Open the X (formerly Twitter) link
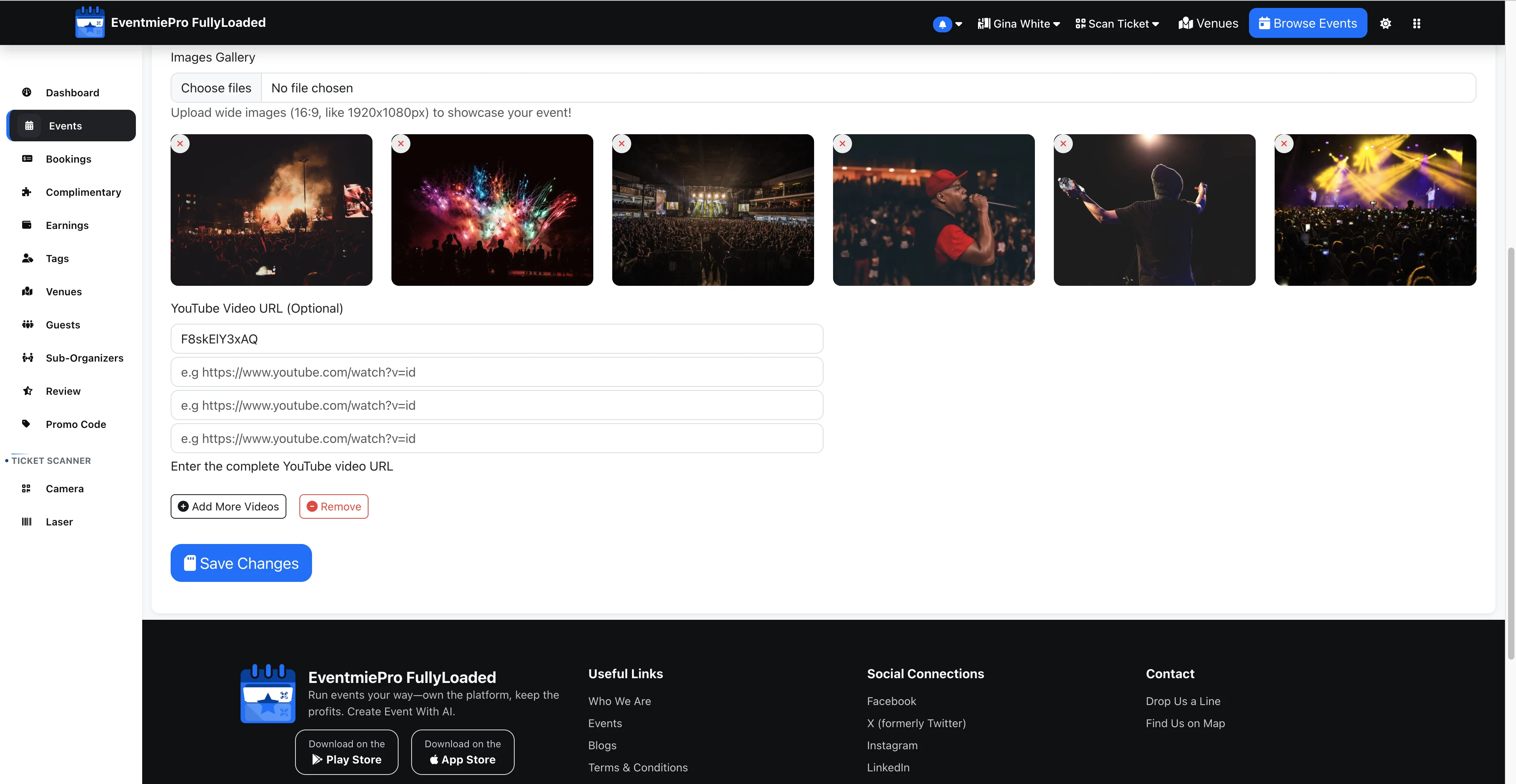The image size is (1516, 784). (x=916, y=724)
